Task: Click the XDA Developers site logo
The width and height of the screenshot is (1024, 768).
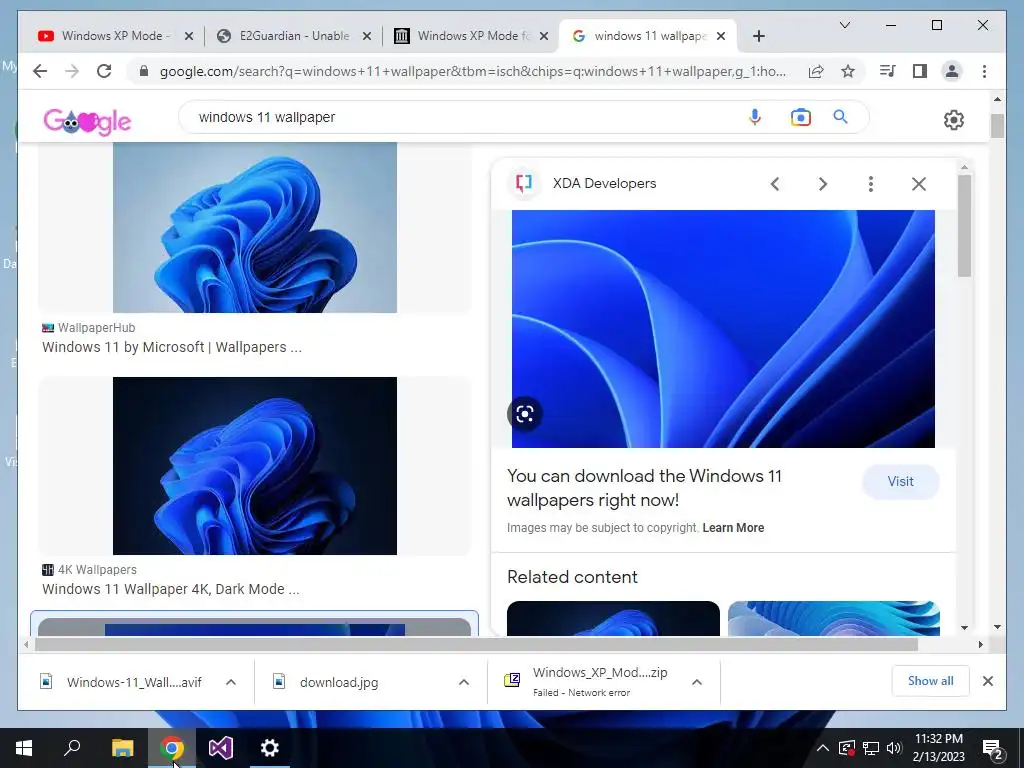Action: tap(524, 184)
